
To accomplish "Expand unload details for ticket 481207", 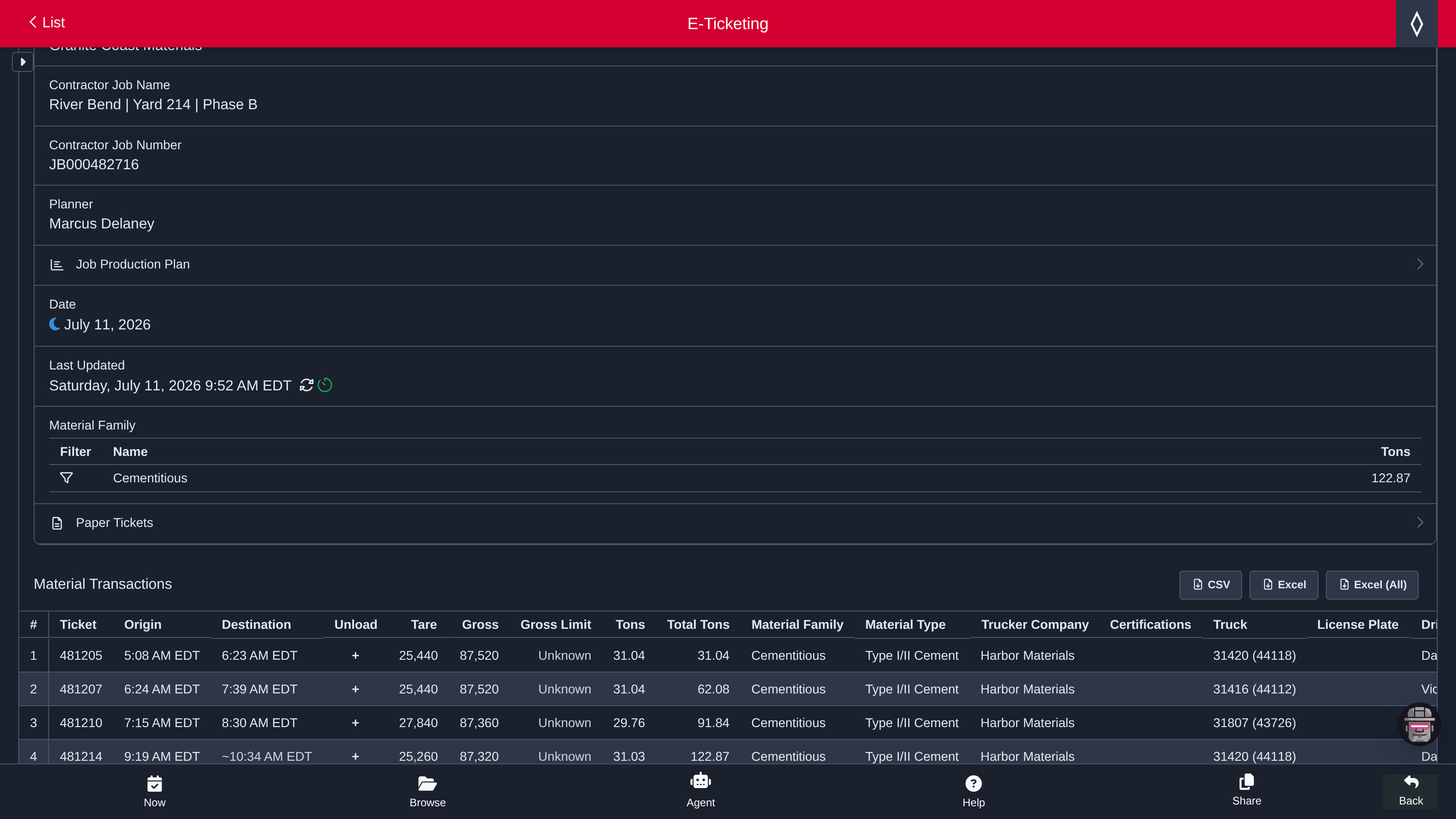I will [355, 690].
